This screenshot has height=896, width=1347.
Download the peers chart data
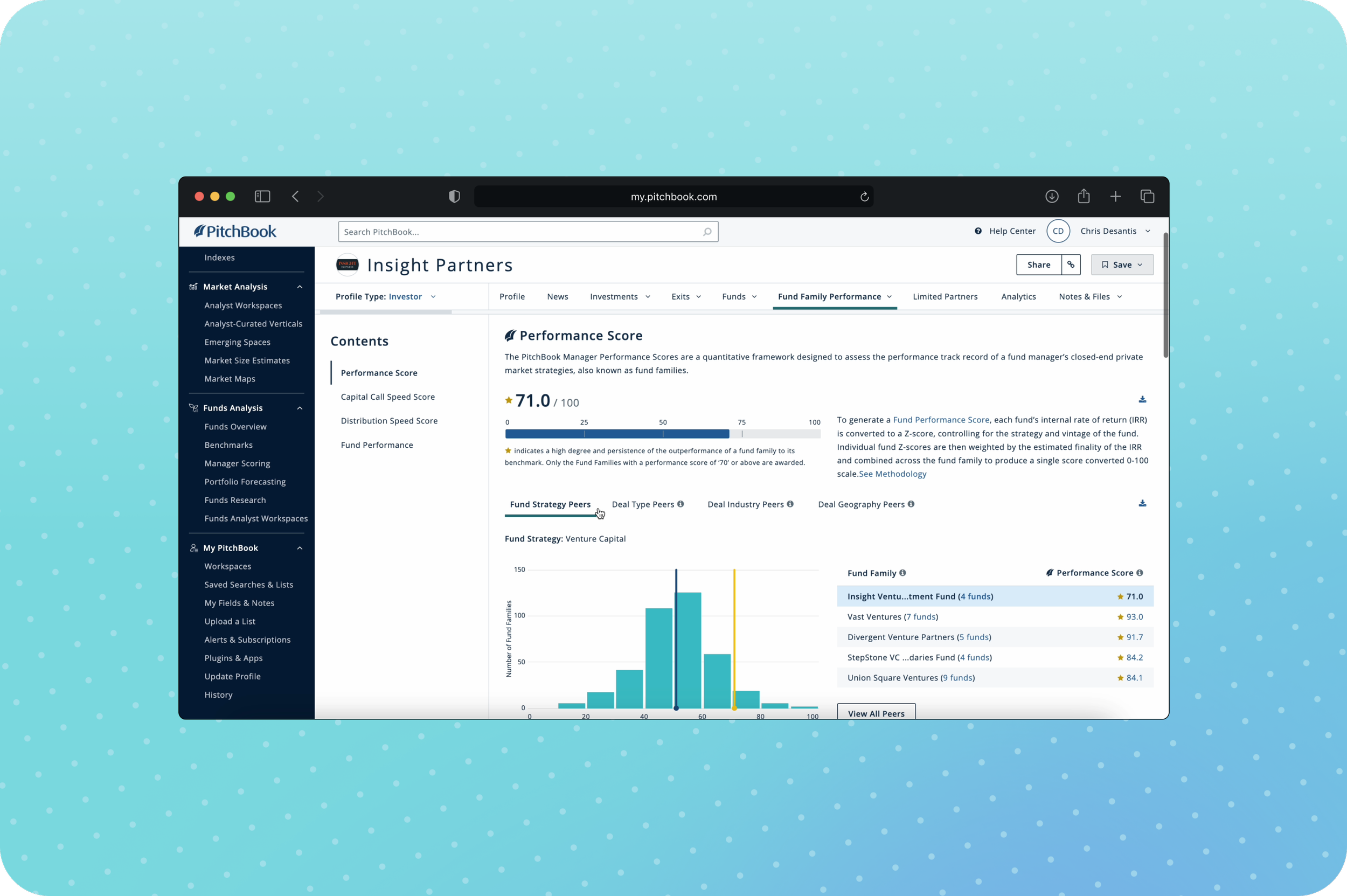pyautogui.click(x=1142, y=503)
